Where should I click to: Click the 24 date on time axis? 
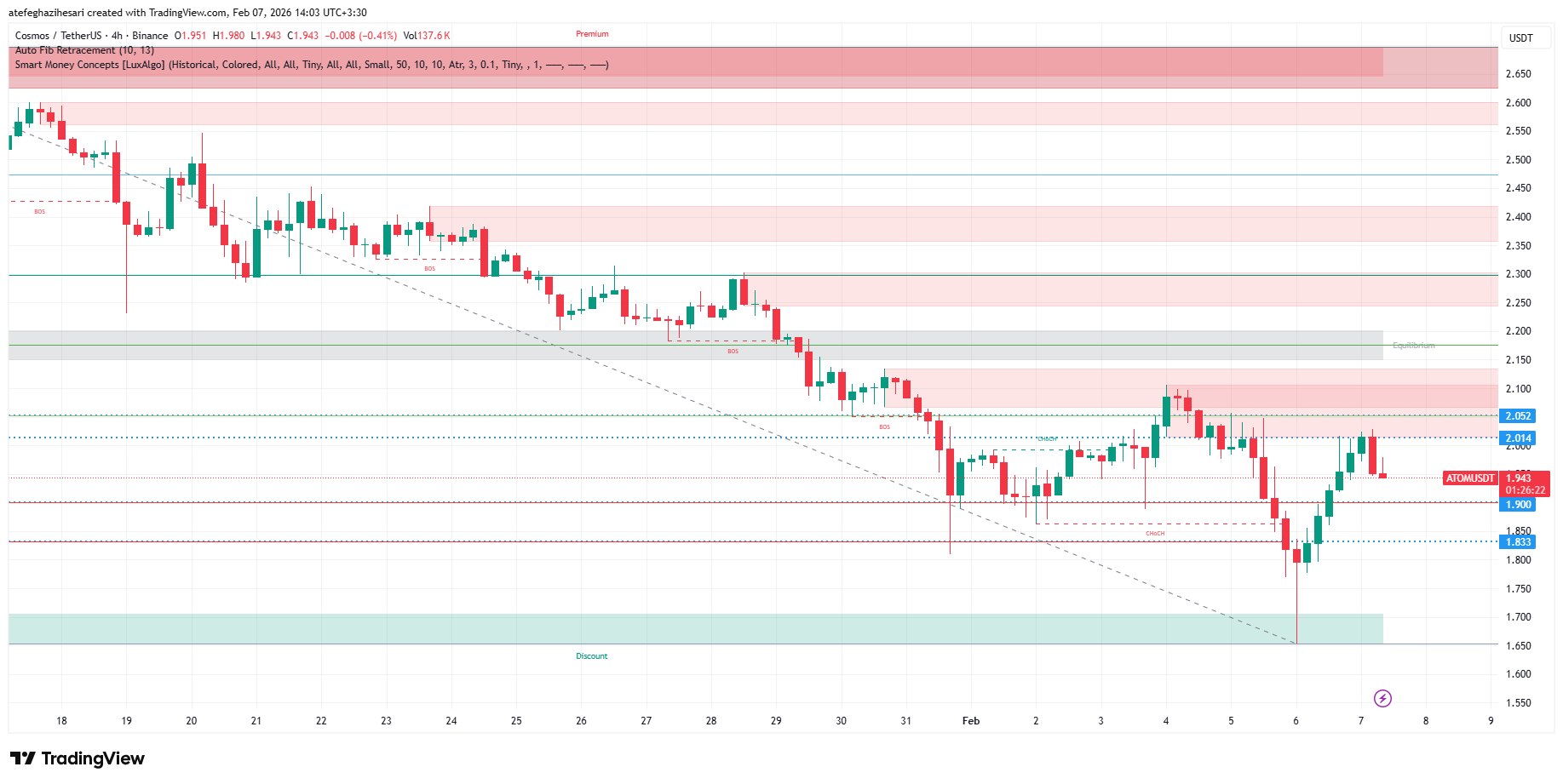click(x=451, y=721)
